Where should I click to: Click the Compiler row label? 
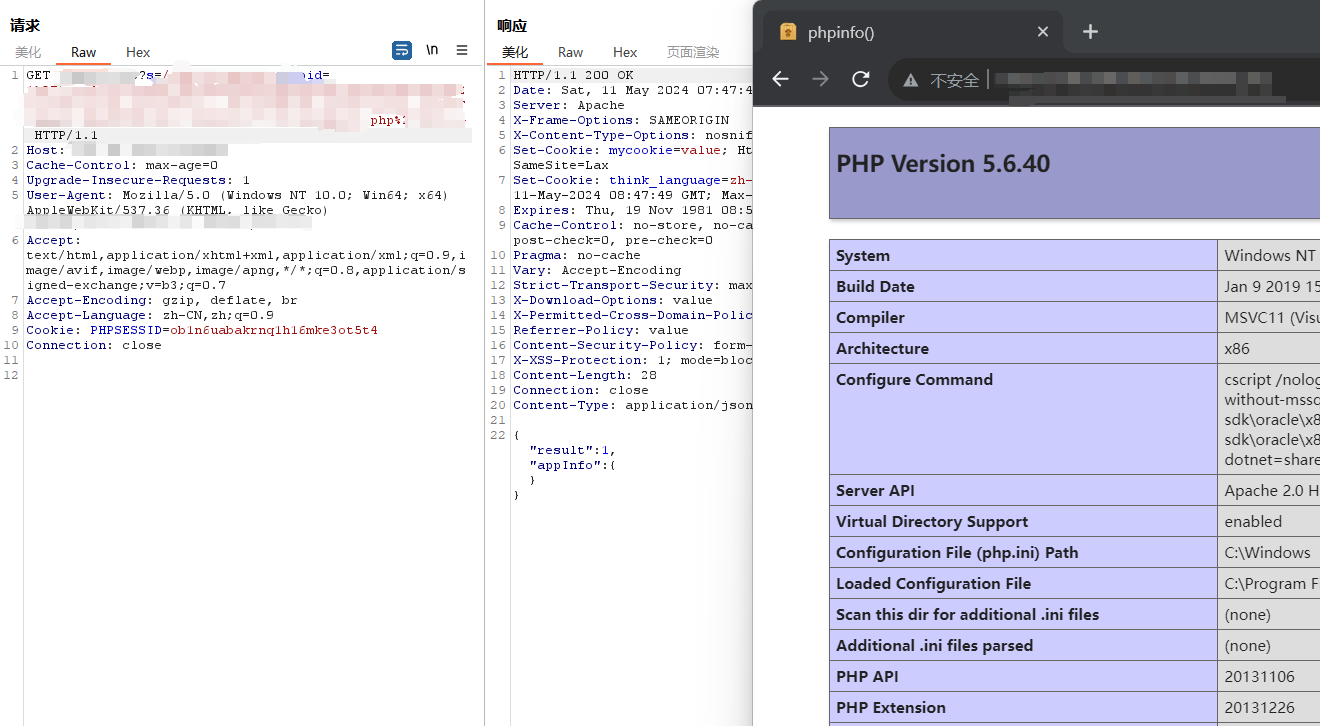click(870, 318)
